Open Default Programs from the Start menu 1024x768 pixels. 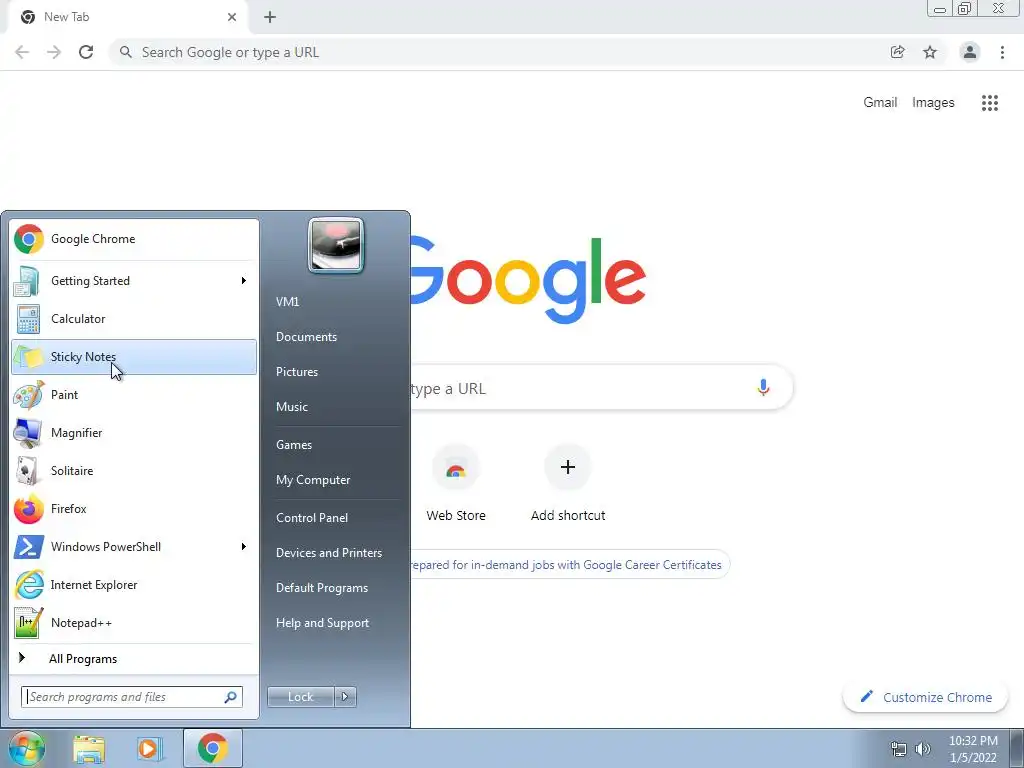point(322,588)
